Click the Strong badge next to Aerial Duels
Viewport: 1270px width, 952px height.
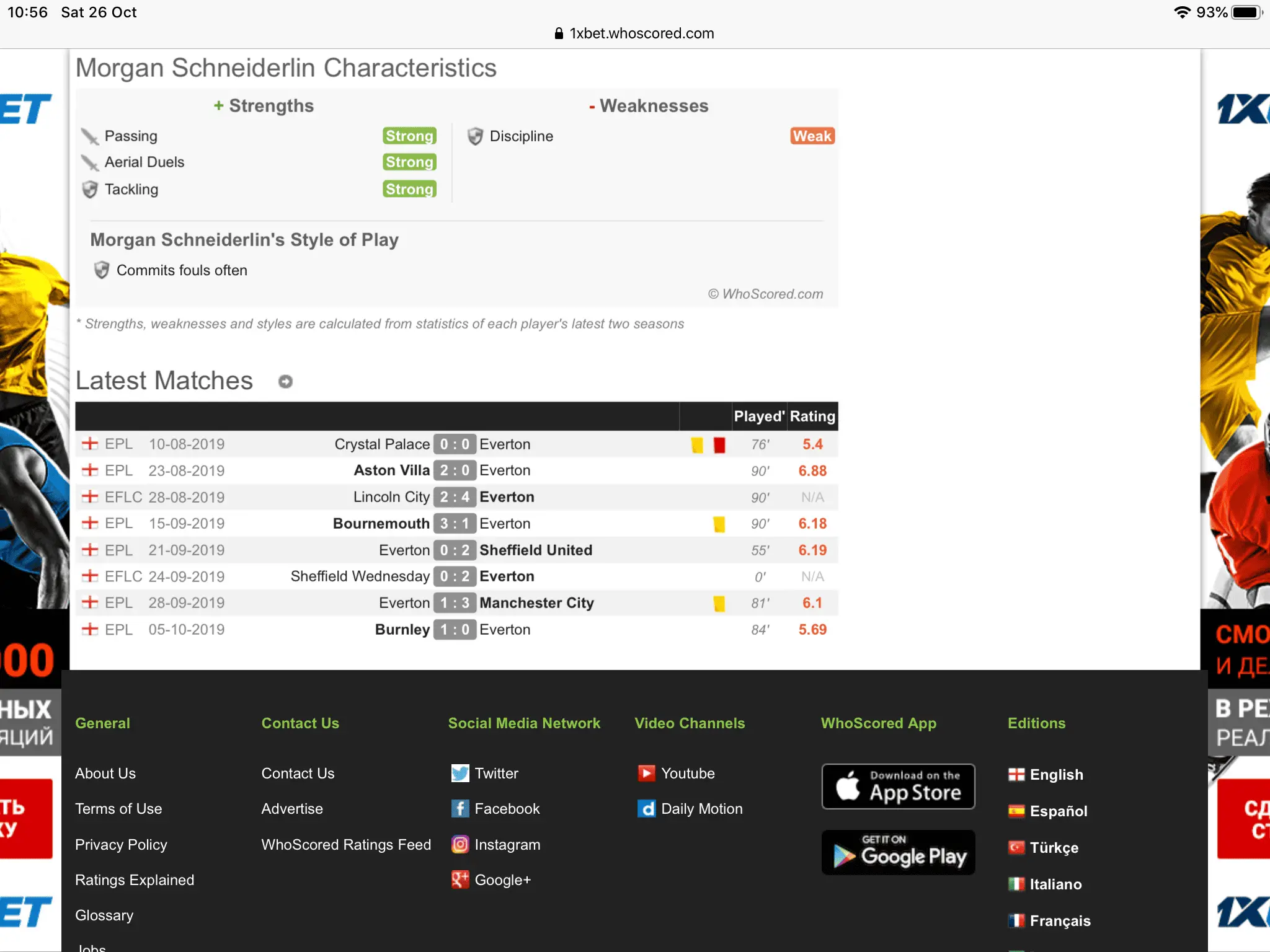409,162
